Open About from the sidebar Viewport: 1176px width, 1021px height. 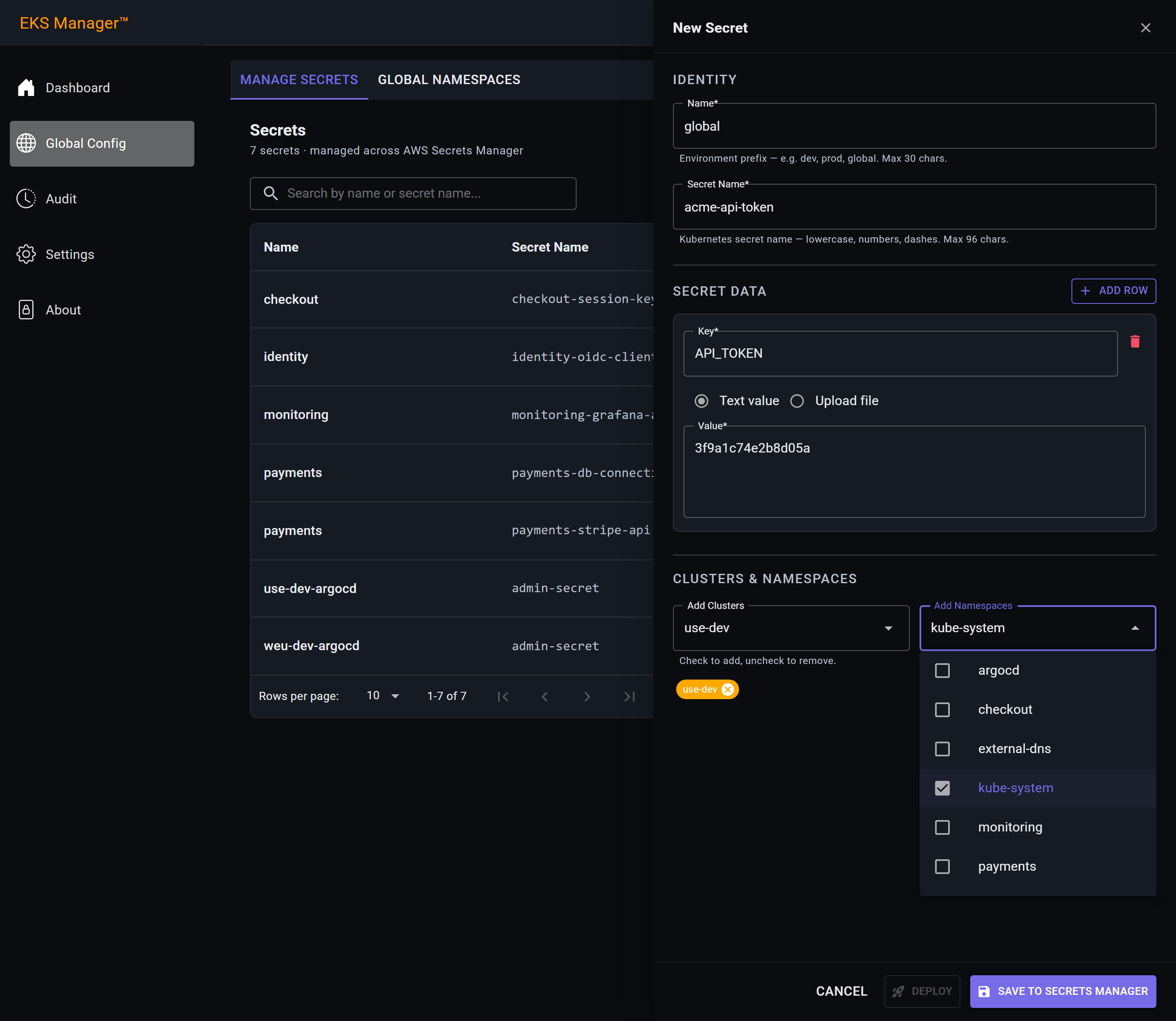click(x=102, y=310)
